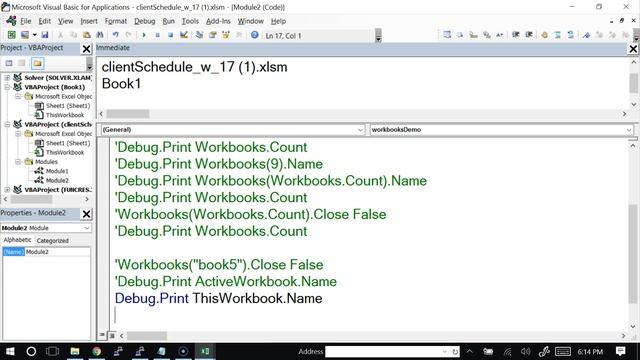Image resolution: width=640 pixels, height=360 pixels.
Task: Select Module2 in the project tree
Action: (x=57, y=180)
